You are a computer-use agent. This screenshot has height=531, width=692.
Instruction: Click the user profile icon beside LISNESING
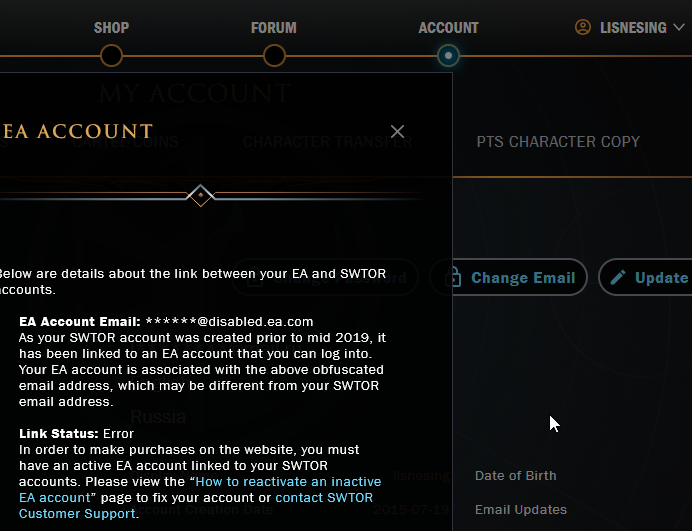coord(583,28)
